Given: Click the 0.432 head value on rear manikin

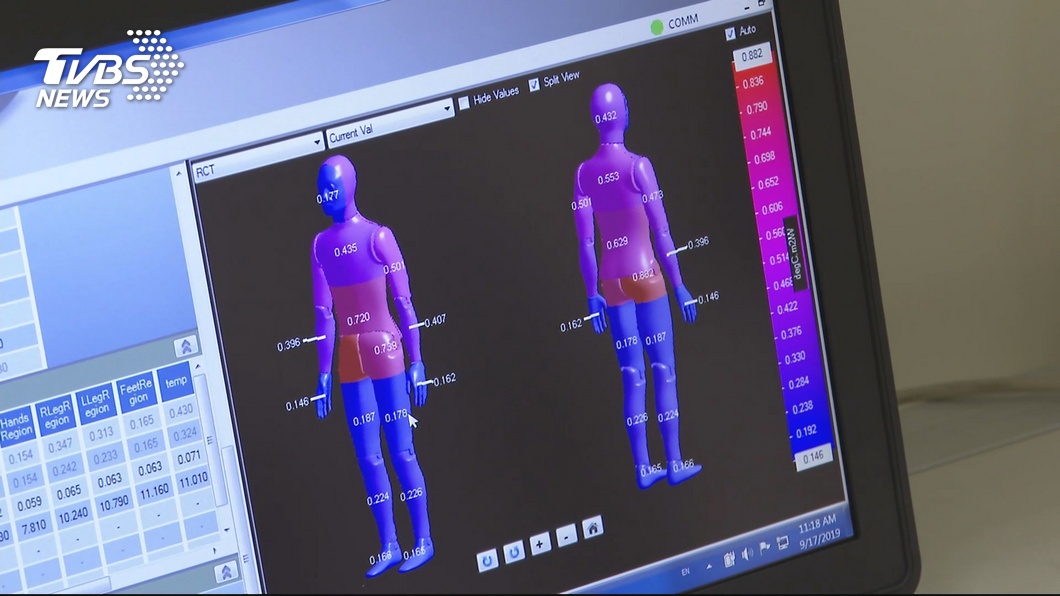Looking at the screenshot, I should [606, 118].
